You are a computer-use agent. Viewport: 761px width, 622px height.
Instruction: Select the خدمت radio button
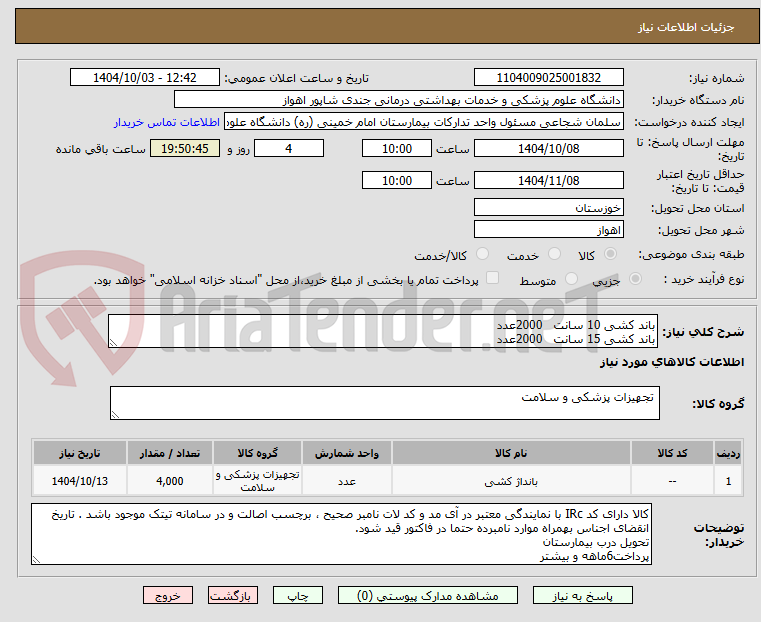(x=554, y=254)
